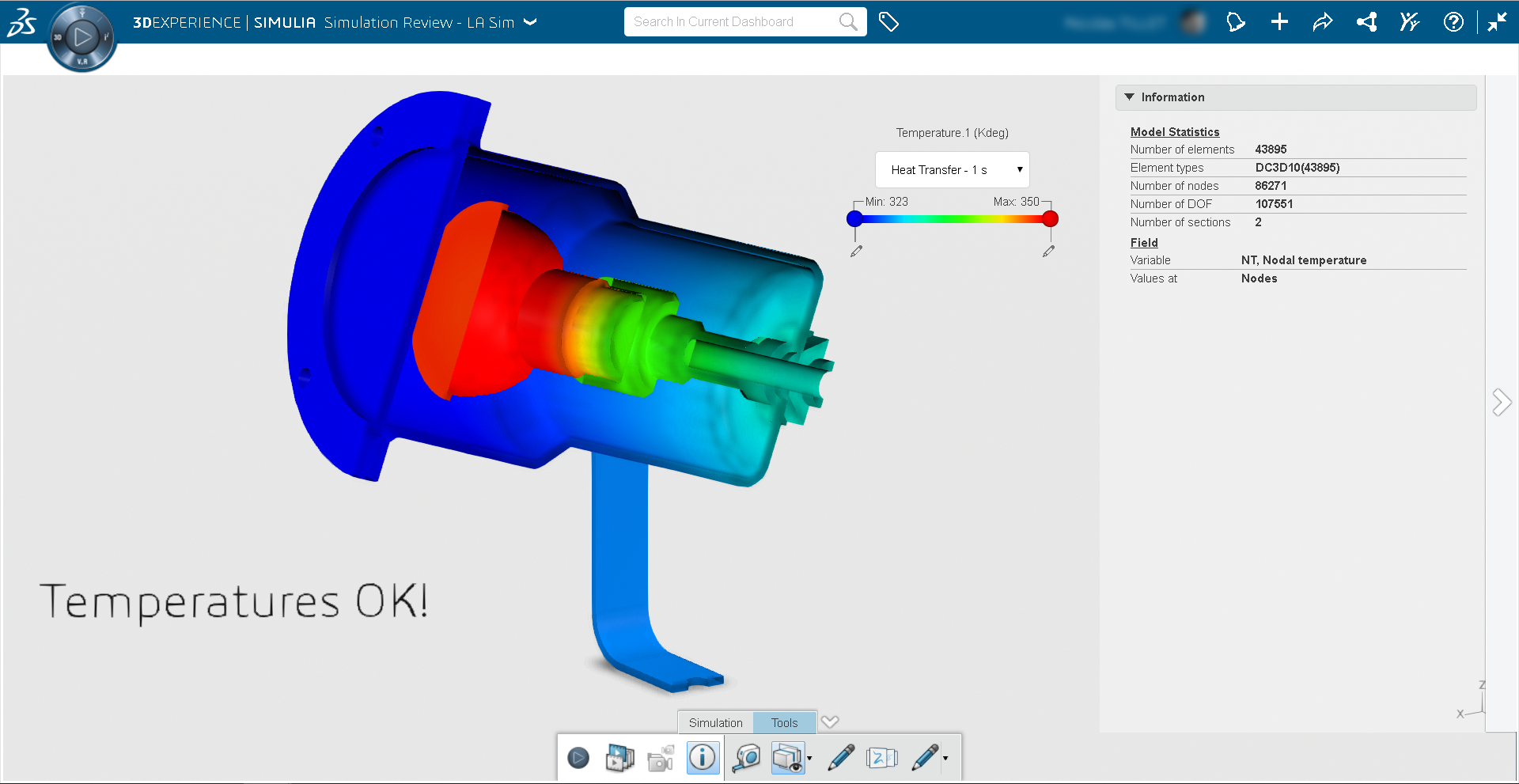Screen dimensions: 1519x784
Task: Activate the Section view tool
Action: 787,757
